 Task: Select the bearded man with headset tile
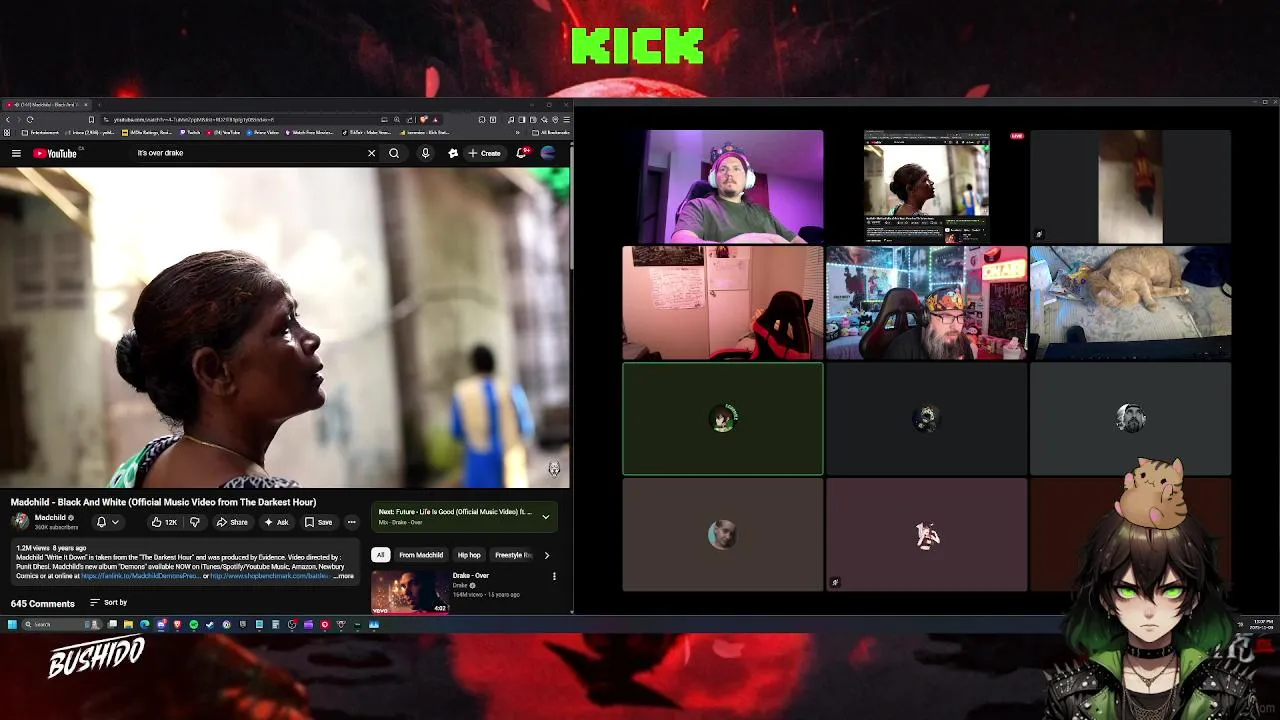(926, 302)
